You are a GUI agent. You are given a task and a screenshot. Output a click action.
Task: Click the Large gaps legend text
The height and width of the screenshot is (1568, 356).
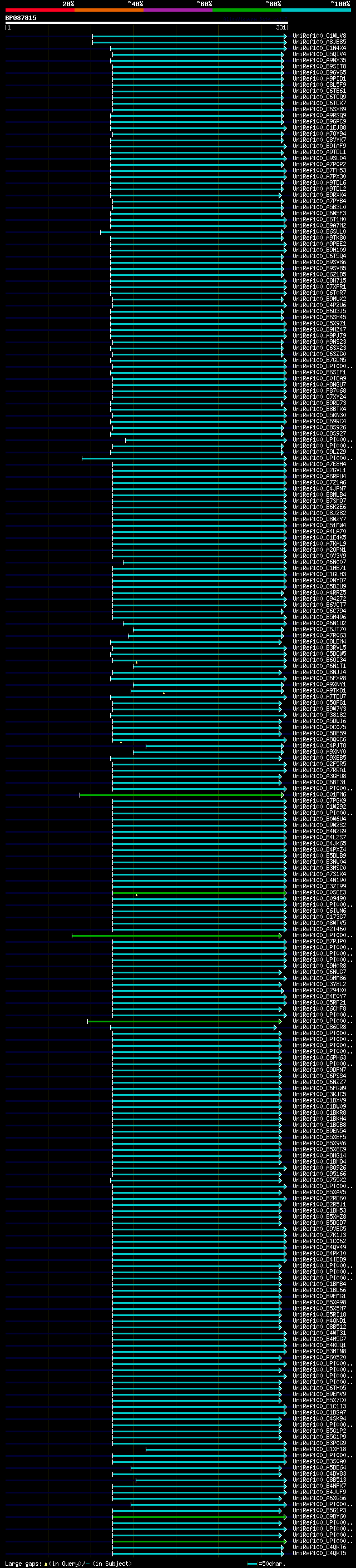coord(68,1564)
